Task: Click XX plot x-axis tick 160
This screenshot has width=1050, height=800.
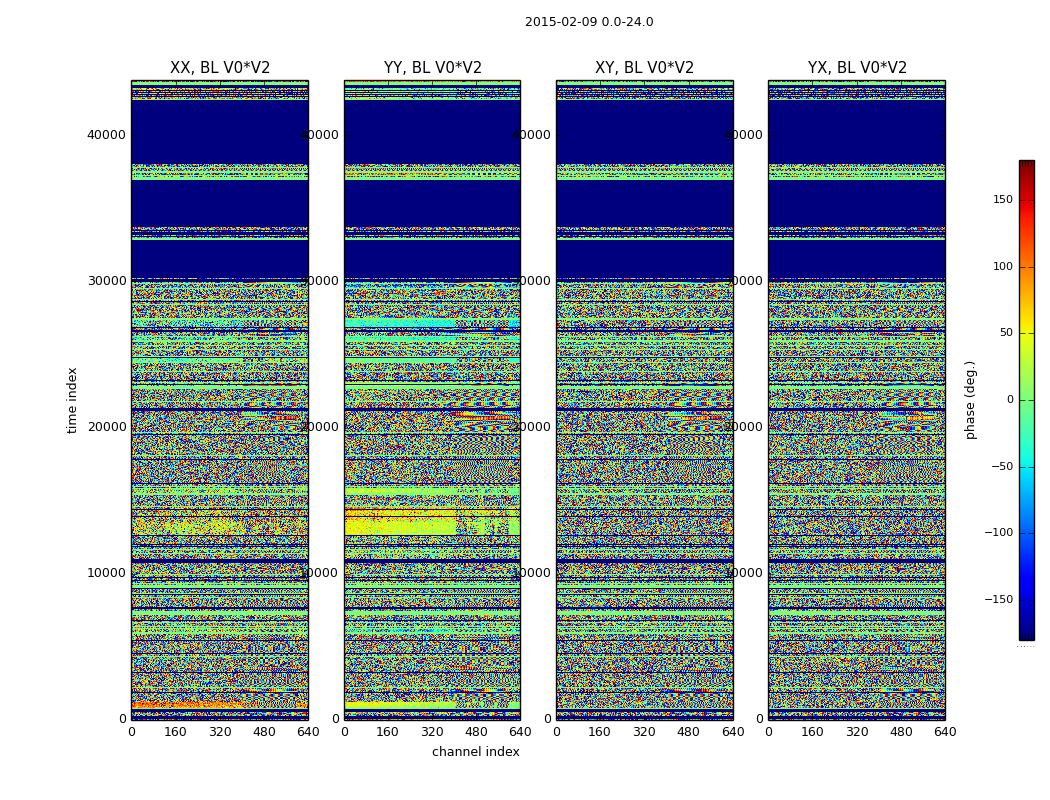Action: click(x=175, y=732)
